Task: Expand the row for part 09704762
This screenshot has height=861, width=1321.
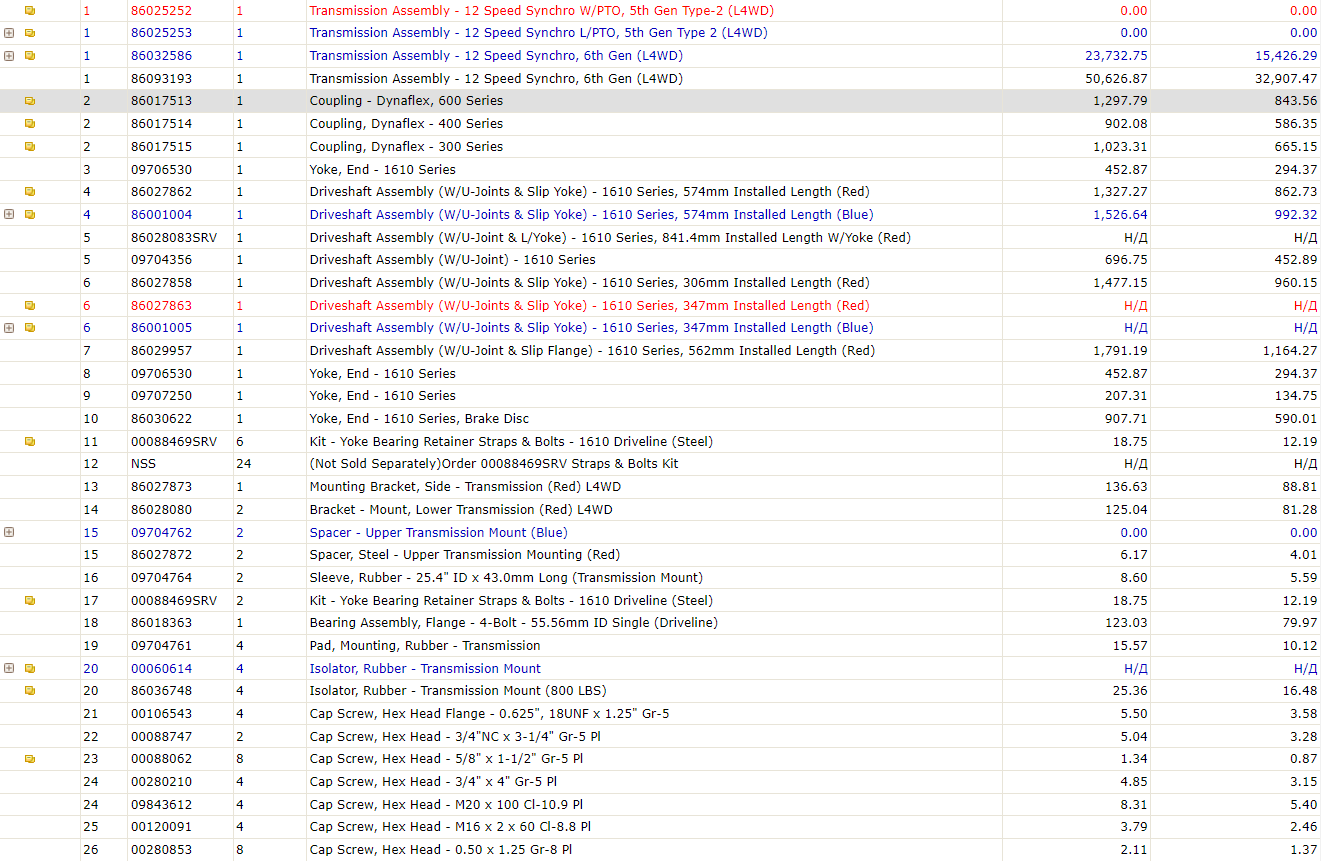Action: [x=9, y=532]
